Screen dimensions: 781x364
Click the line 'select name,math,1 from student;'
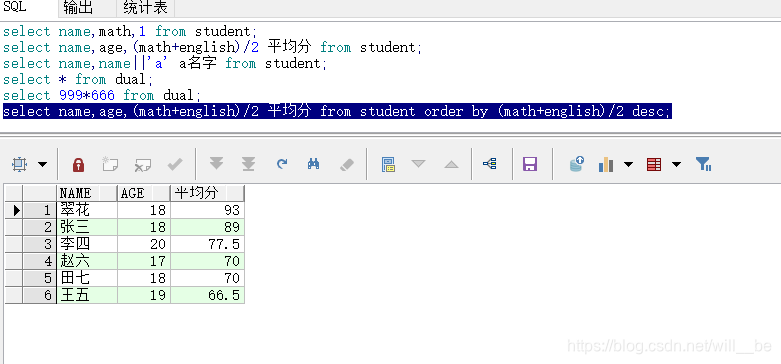pyautogui.click(x=130, y=31)
